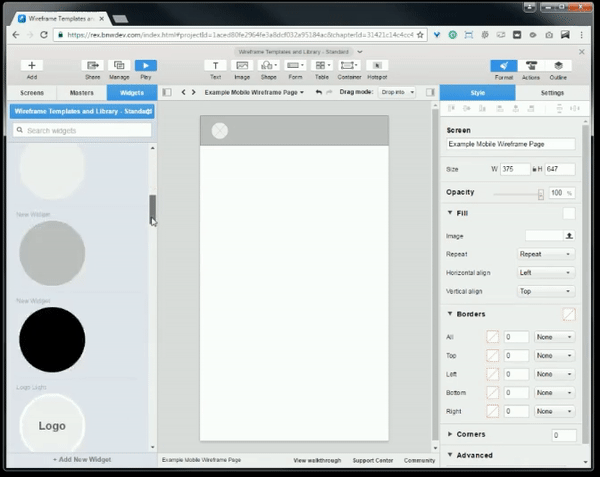Open the Bottom border style dropdown
Viewport: 600px width, 477px height.
click(x=554, y=393)
